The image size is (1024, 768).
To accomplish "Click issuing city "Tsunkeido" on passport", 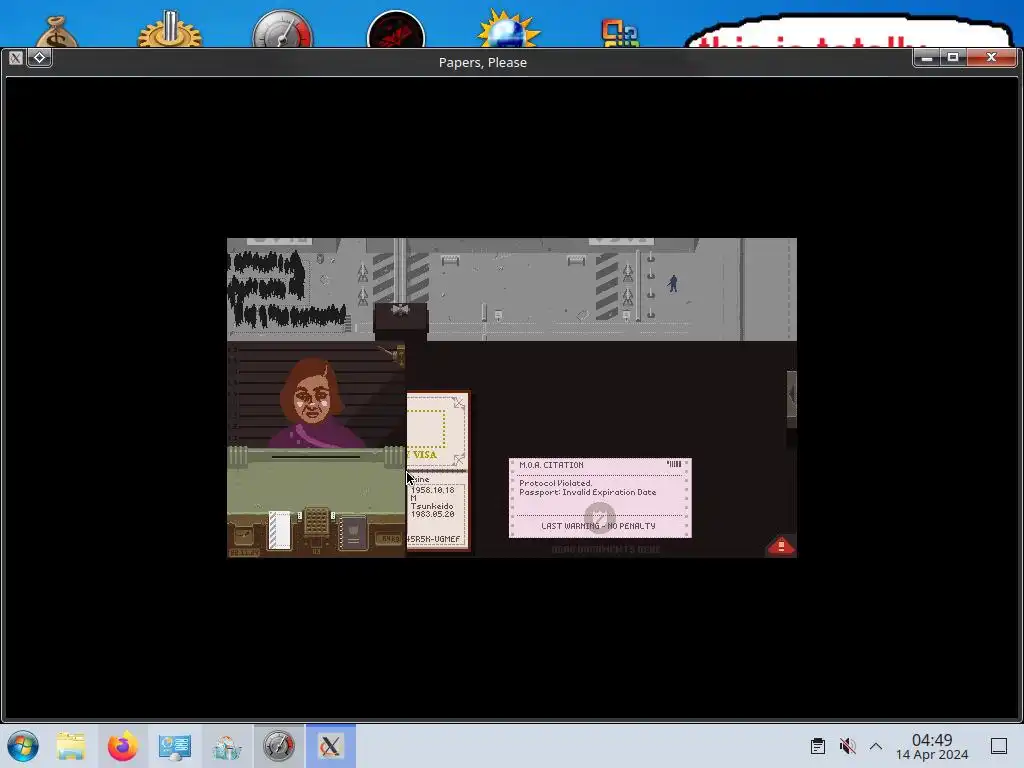I will (432, 506).
